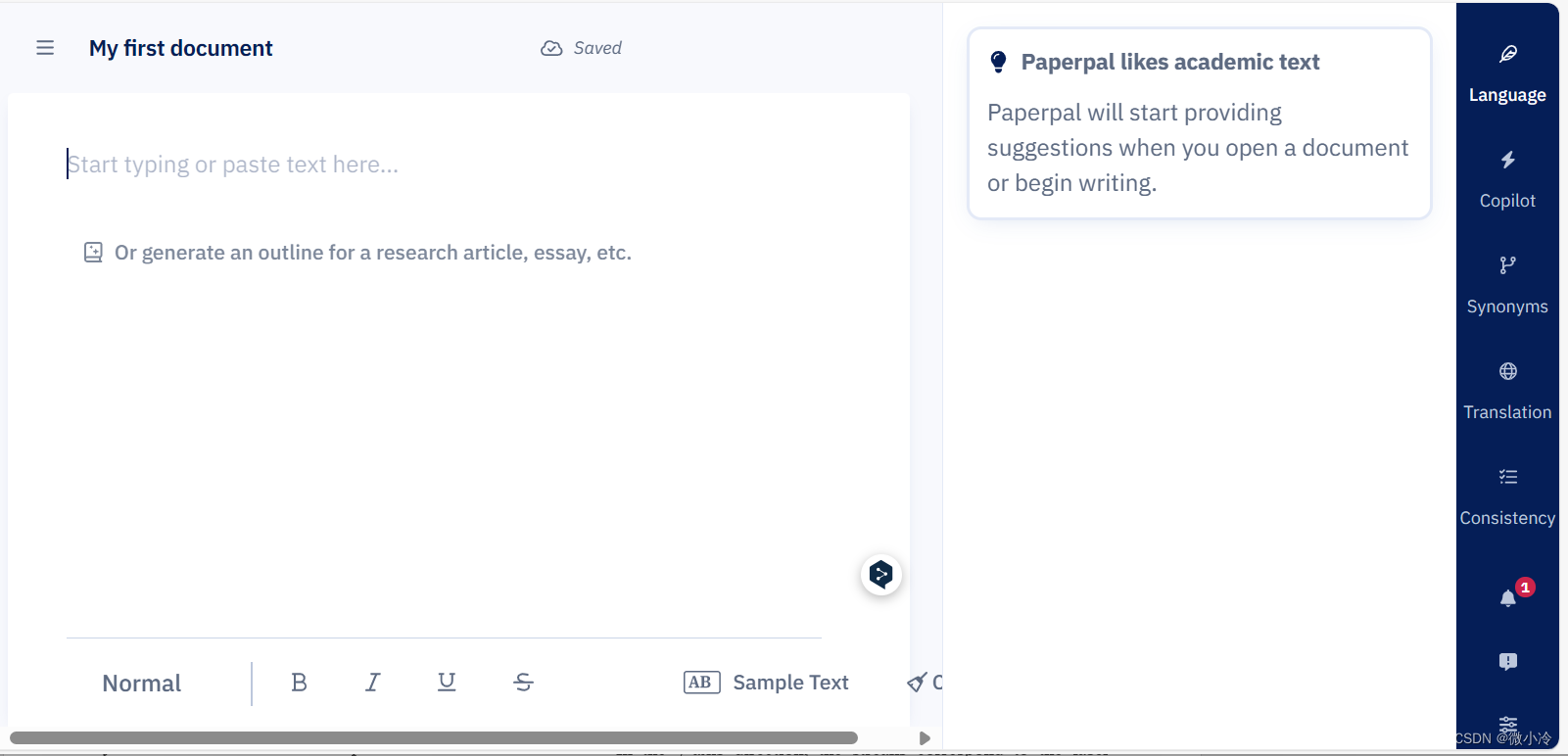The height and width of the screenshot is (756, 1568).
Task: Generate an outline for a research article
Action: 373,253
